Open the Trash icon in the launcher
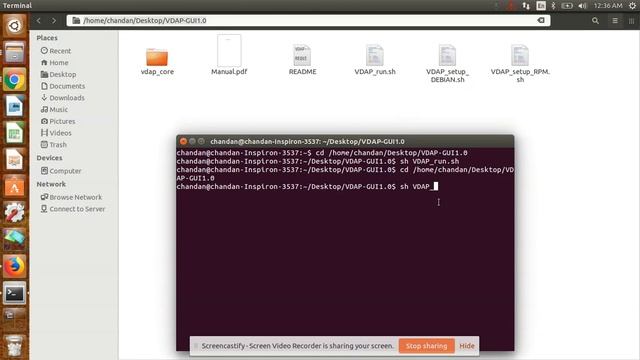Screen dimensions: 640x360 pyautogui.click(x=14, y=346)
